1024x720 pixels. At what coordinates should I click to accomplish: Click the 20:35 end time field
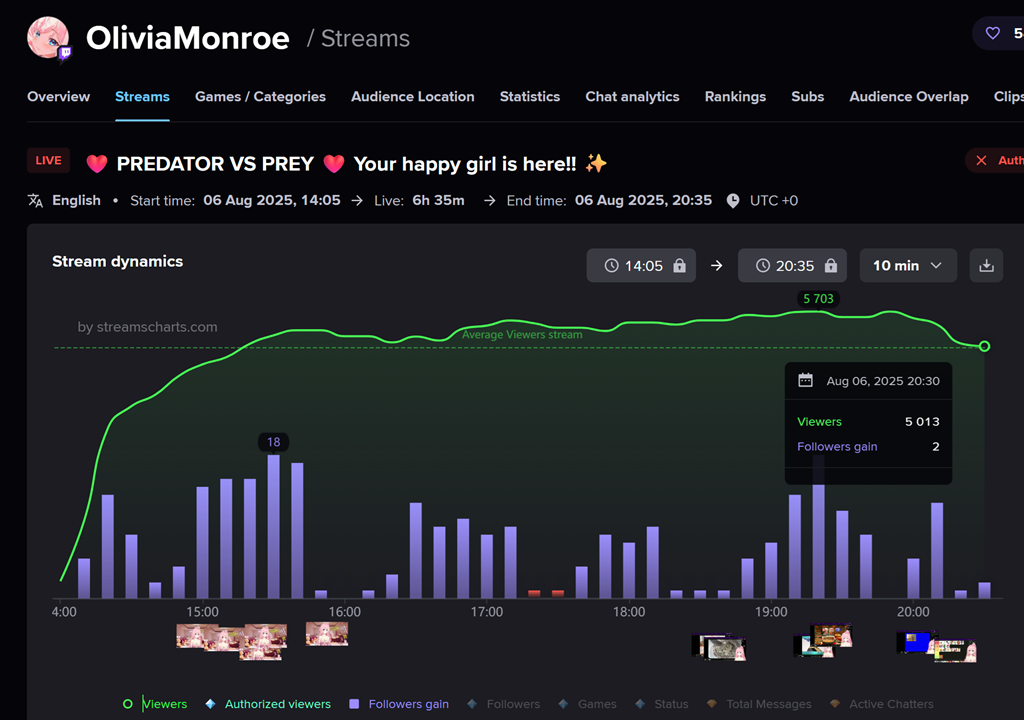pos(792,265)
